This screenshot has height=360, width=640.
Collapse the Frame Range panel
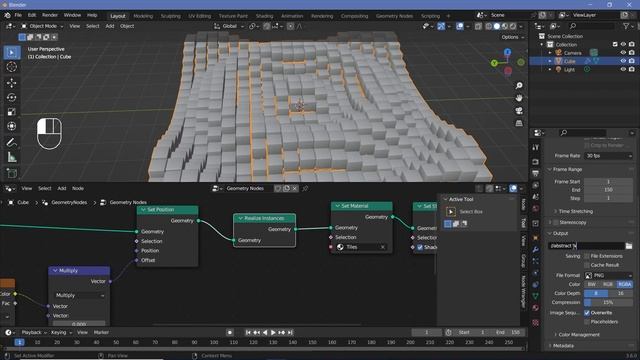click(567, 169)
